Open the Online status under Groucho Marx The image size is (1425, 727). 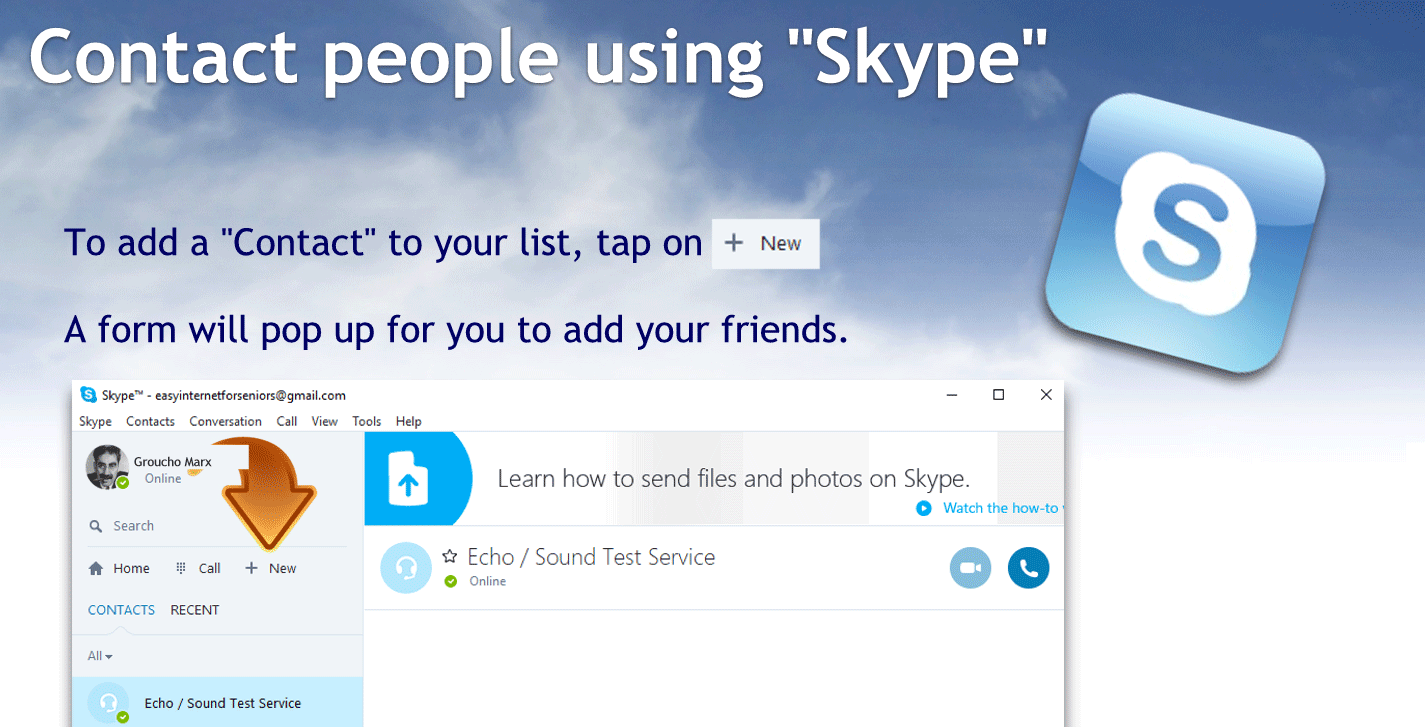(x=163, y=479)
